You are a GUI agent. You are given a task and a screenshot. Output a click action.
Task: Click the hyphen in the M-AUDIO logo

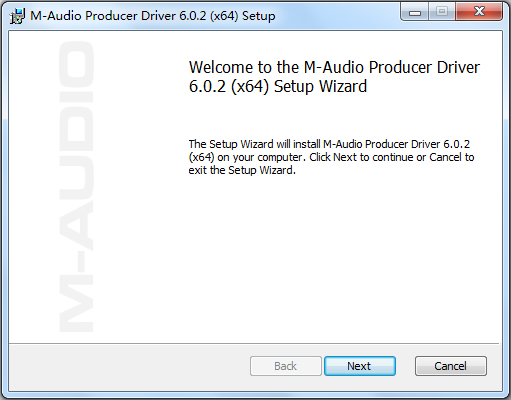point(76,263)
